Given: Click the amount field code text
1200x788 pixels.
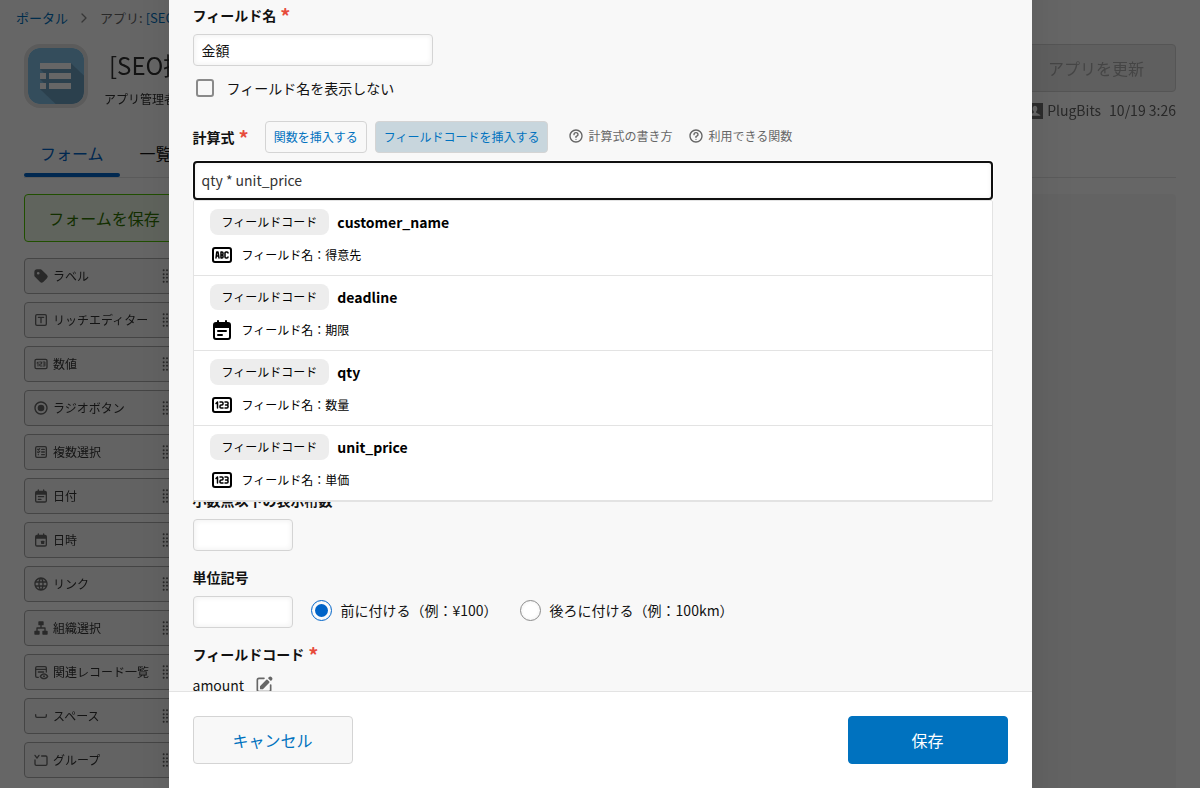Looking at the screenshot, I should 218,685.
